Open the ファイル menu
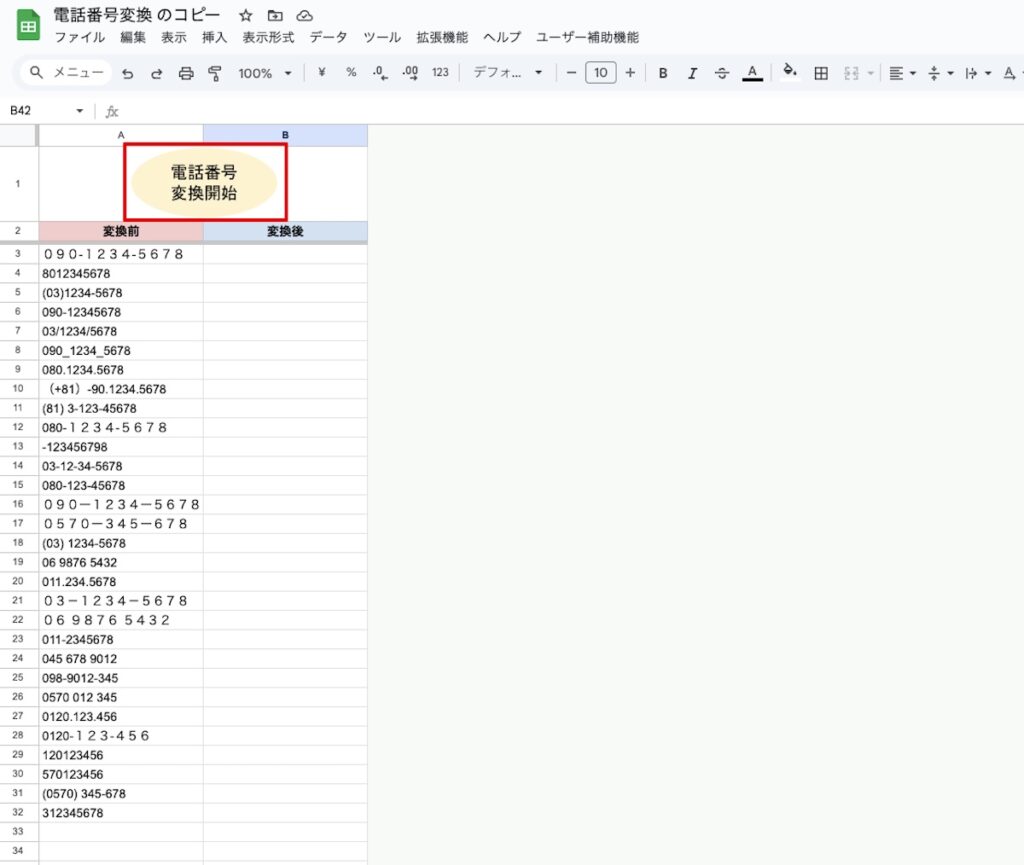Viewport: 1024px width, 865px height. (80, 37)
